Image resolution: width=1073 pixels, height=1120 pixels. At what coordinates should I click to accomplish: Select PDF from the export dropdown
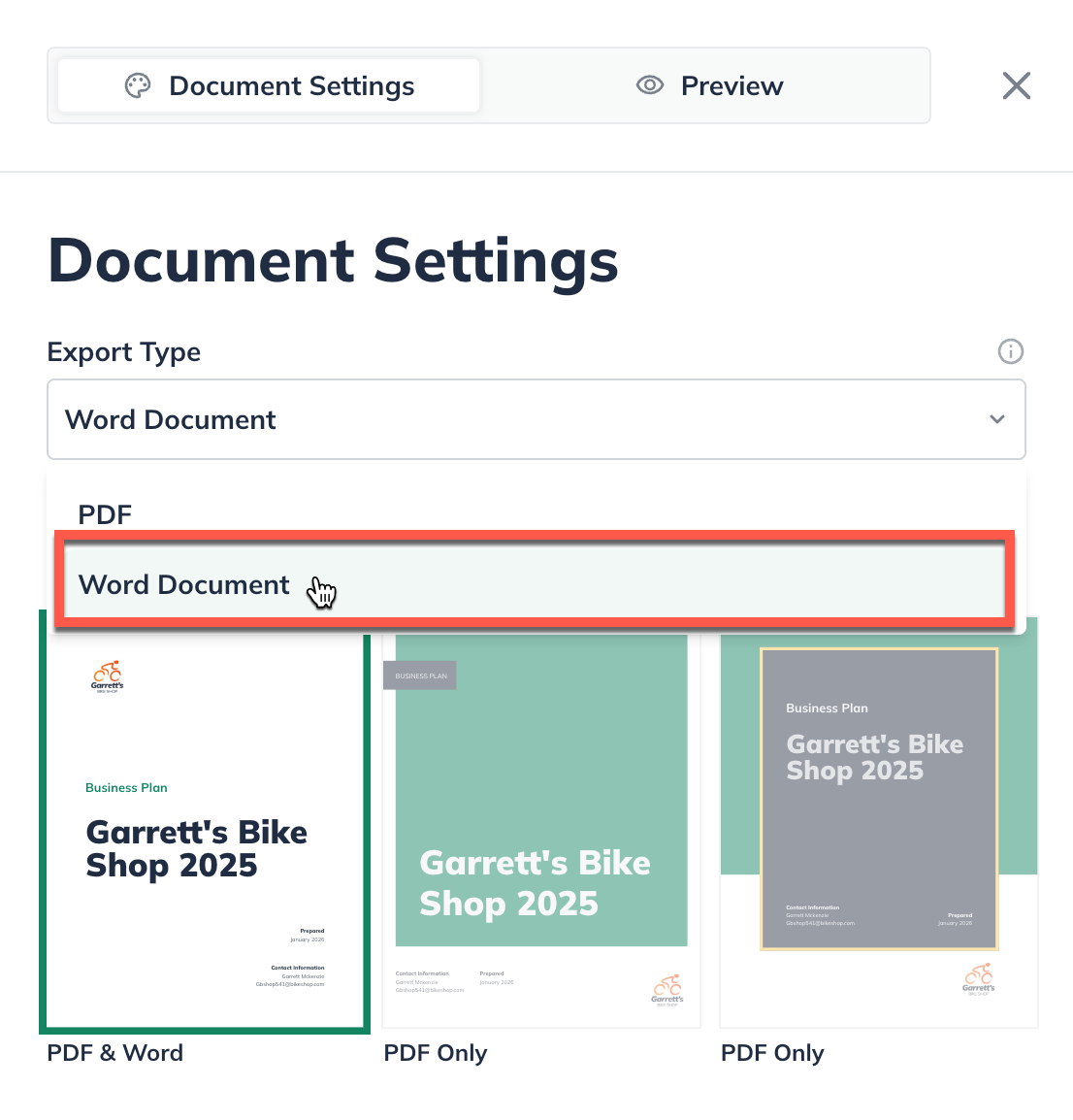105,514
